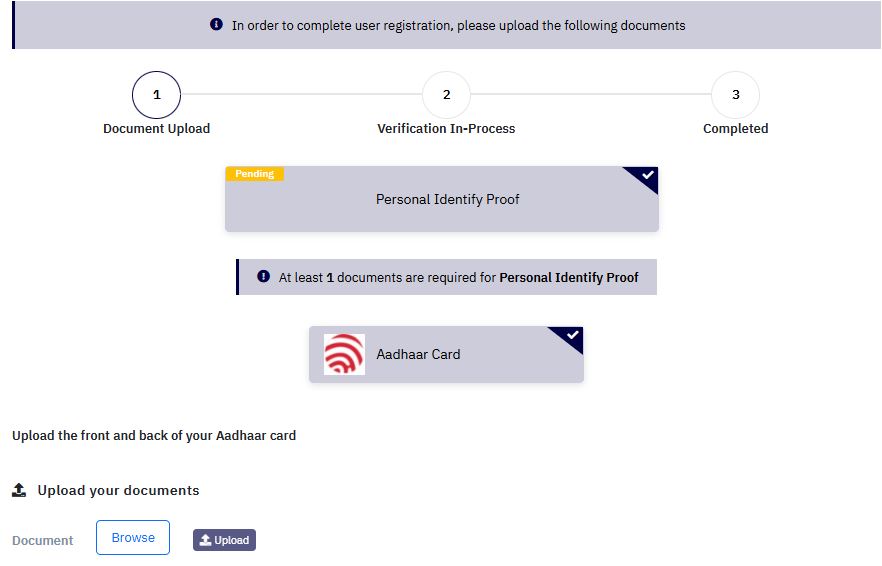
Task: Click the info icon in the top banner
Action: (x=216, y=24)
